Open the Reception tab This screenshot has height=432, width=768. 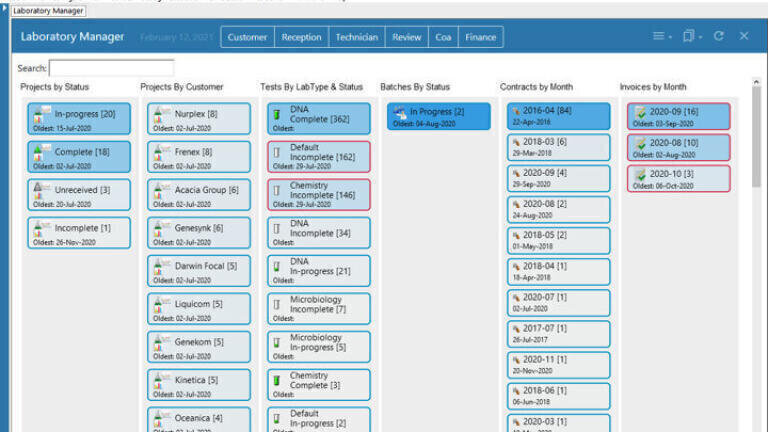[301, 37]
